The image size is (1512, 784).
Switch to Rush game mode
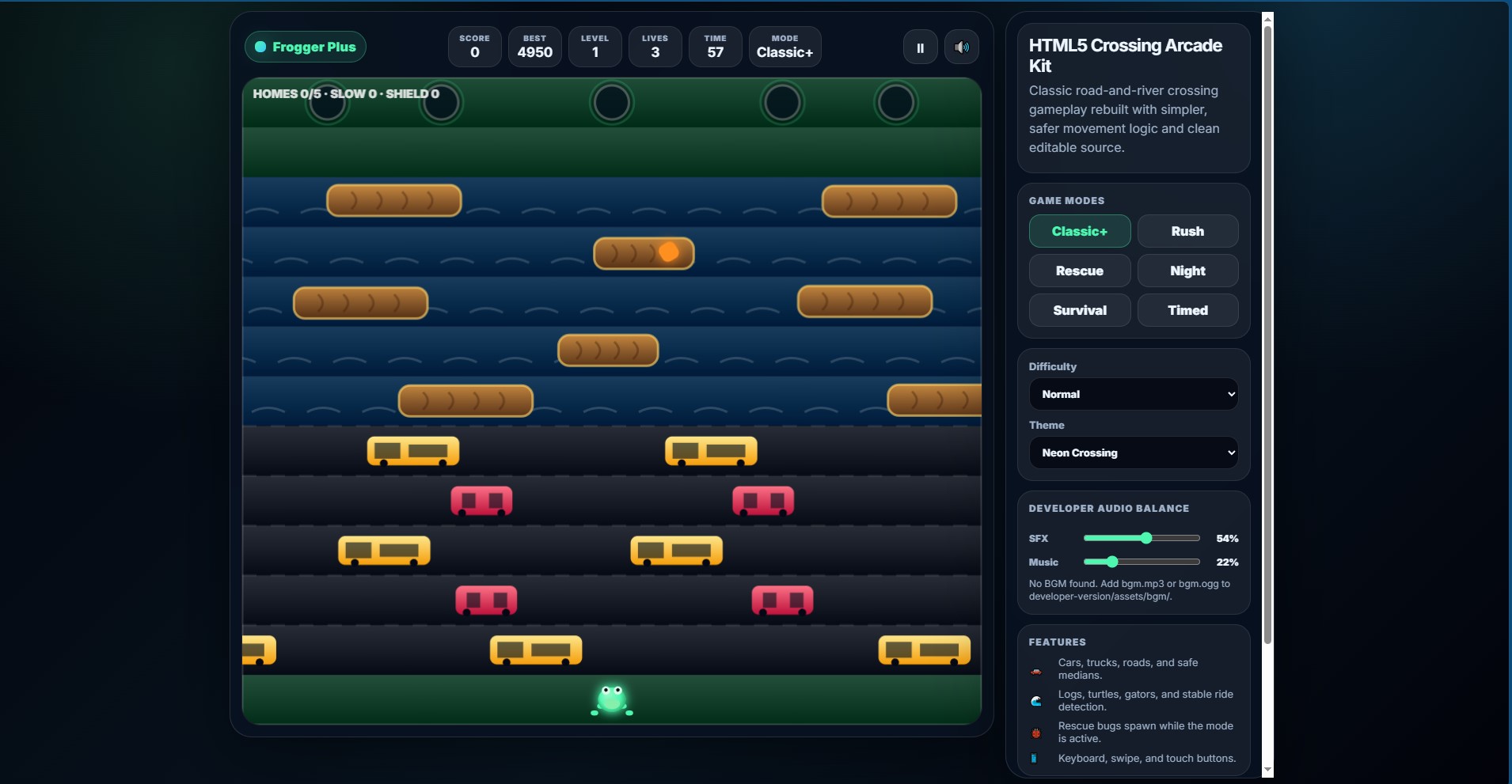[1187, 231]
